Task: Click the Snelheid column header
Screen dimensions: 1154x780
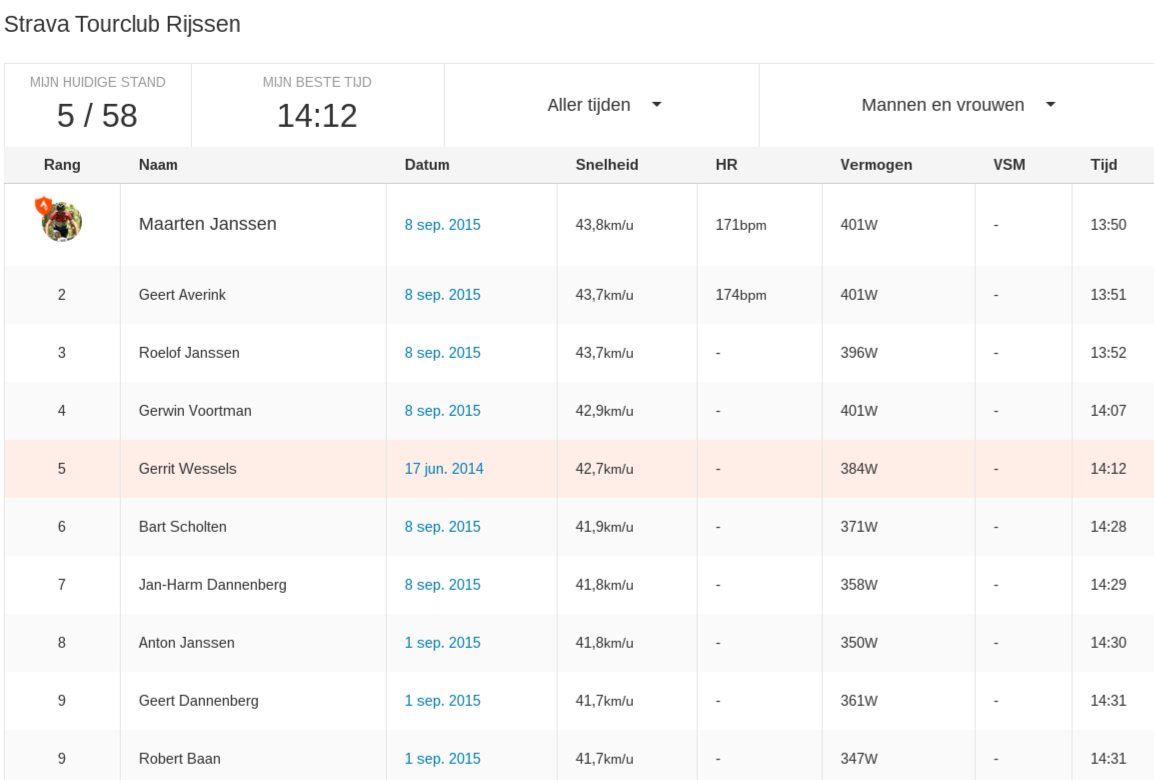Action: [607, 165]
